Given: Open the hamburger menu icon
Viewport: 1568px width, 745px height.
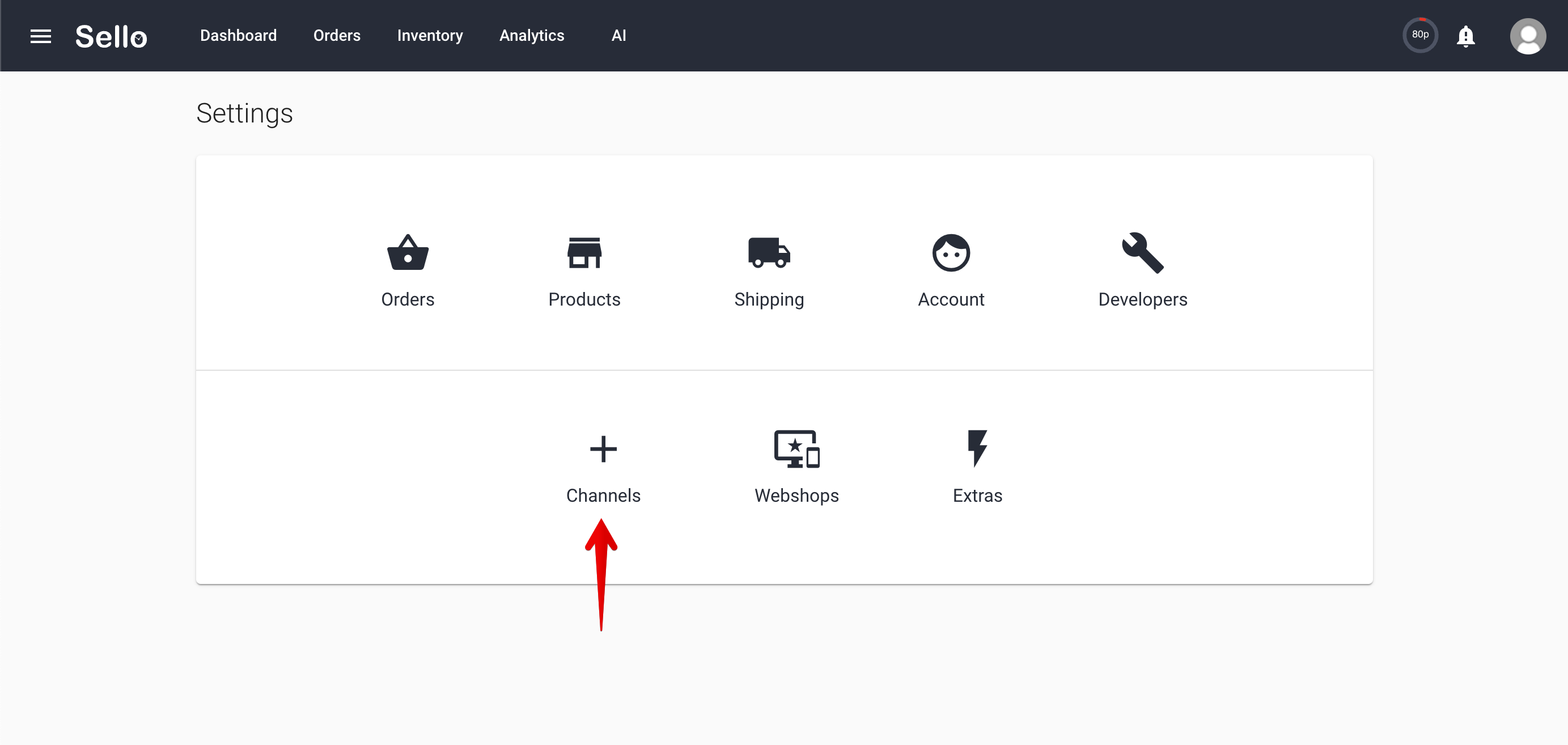Looking at the screenshot, I should tap(41, 36).
